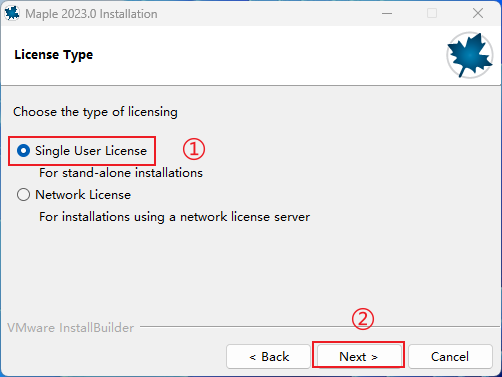The width and height of the screenshot is (502, 377).
Task: Click the network license server description text
Action: (x=175, y=217)
